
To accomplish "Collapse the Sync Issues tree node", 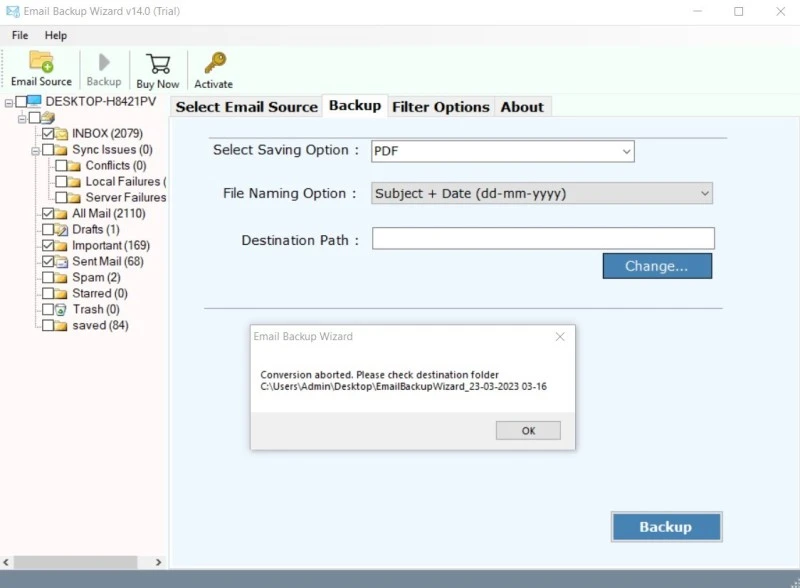I will pyautogui.click(x=35, y=151).
